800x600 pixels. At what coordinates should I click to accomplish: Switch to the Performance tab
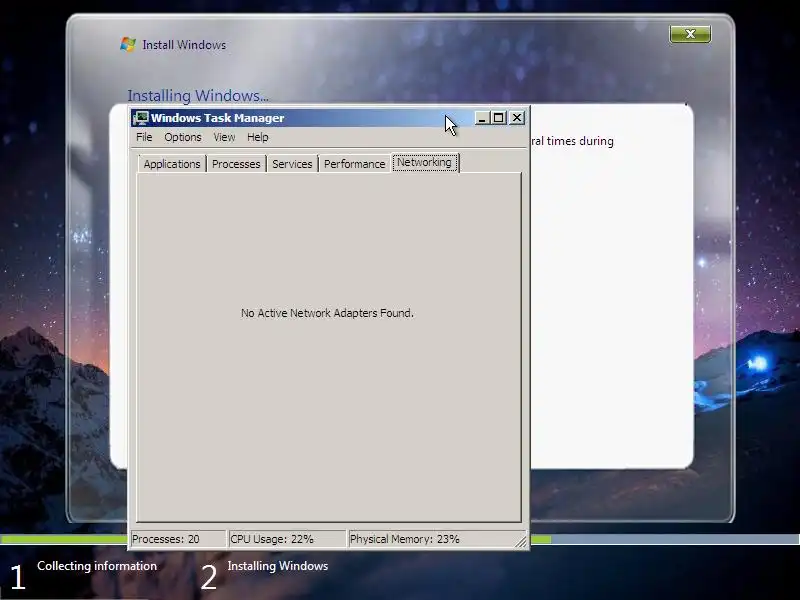pos(355,164)
